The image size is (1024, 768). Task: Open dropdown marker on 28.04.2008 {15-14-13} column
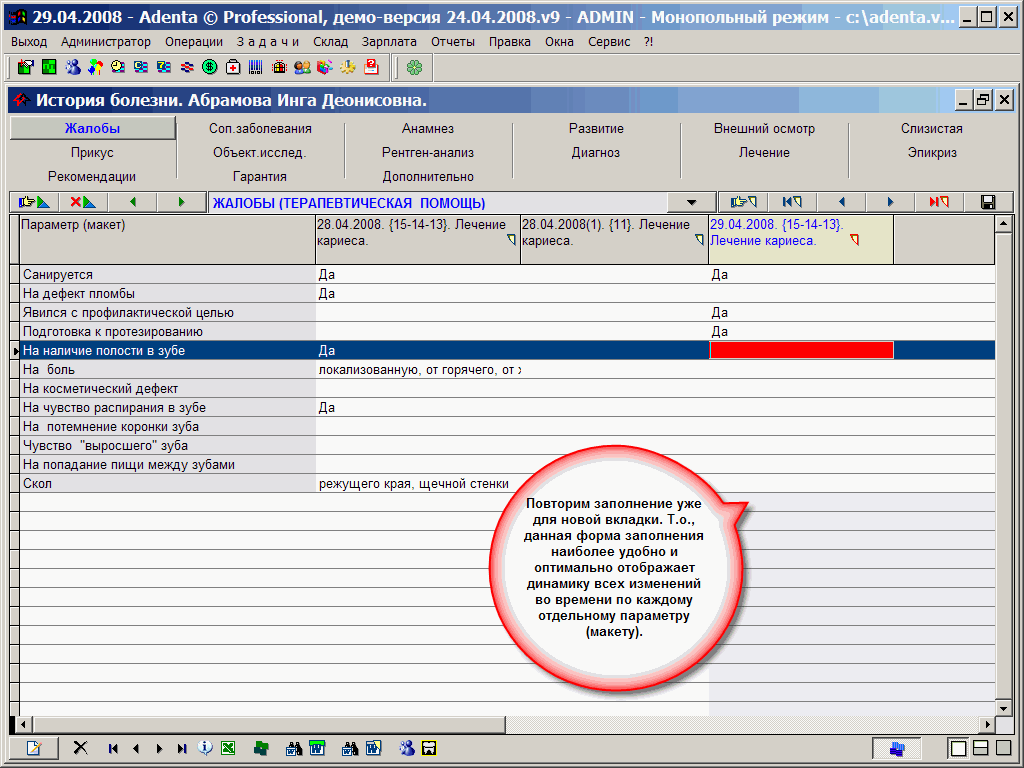coord(511,240)
